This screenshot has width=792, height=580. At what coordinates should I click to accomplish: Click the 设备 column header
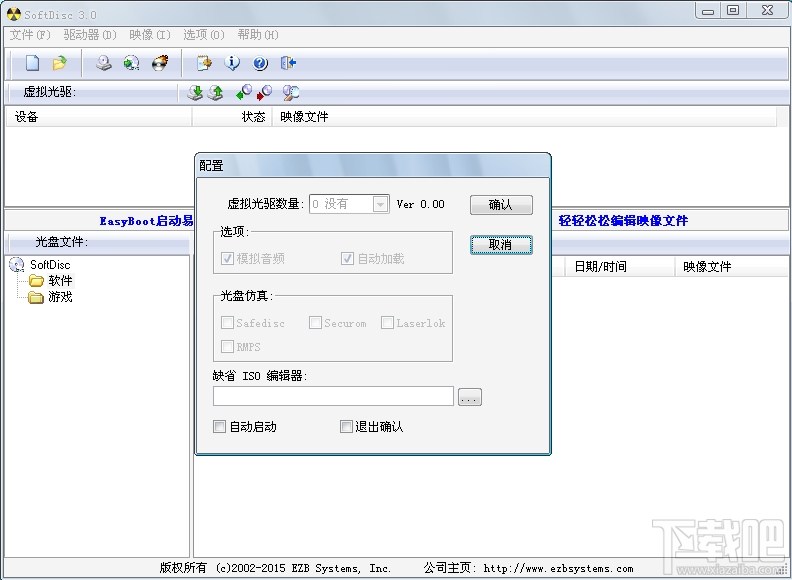[98, 117]
